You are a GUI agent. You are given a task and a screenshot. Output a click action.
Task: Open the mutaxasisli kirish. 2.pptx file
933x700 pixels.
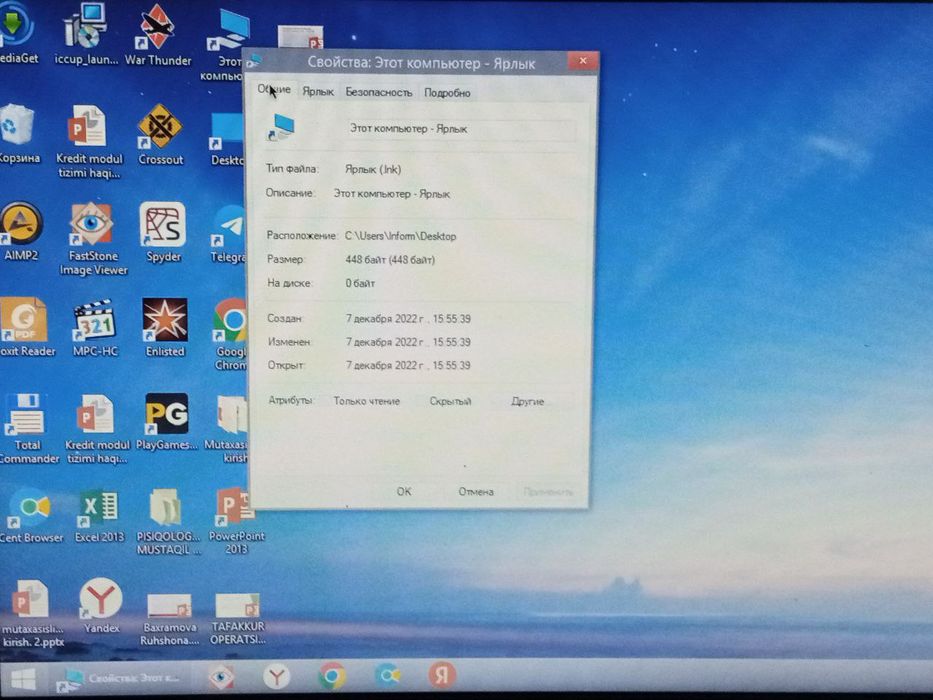[x=32, y=613]
